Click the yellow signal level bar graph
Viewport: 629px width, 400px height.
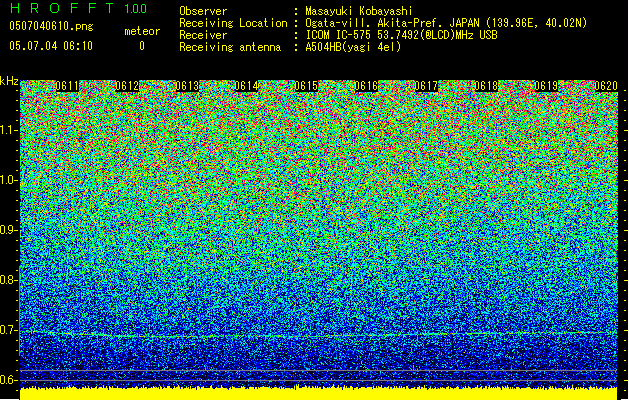pos(319,394)
